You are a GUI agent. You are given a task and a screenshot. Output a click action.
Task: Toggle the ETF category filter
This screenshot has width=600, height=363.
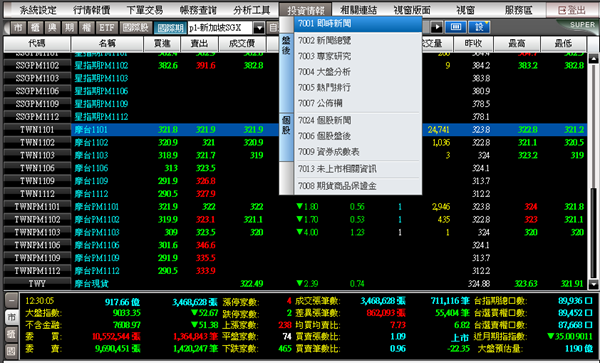(x=106, y=28)
